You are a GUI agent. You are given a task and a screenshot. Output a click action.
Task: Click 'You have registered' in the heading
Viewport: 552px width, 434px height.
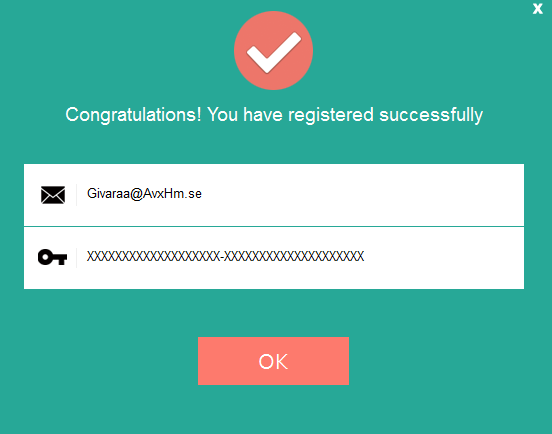point(290,115)
